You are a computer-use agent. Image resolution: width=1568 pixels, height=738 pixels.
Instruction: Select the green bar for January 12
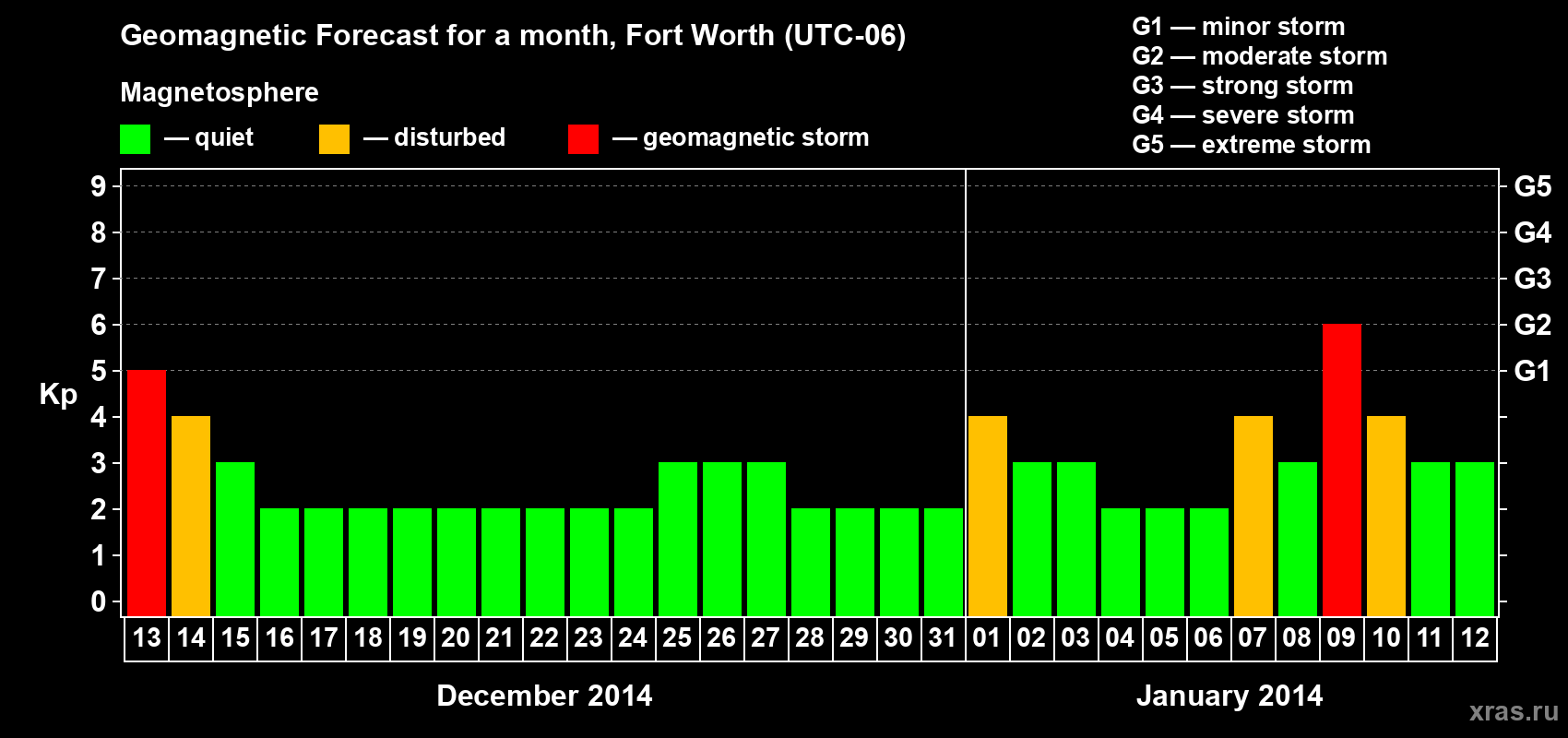(x=1475, y=540)
